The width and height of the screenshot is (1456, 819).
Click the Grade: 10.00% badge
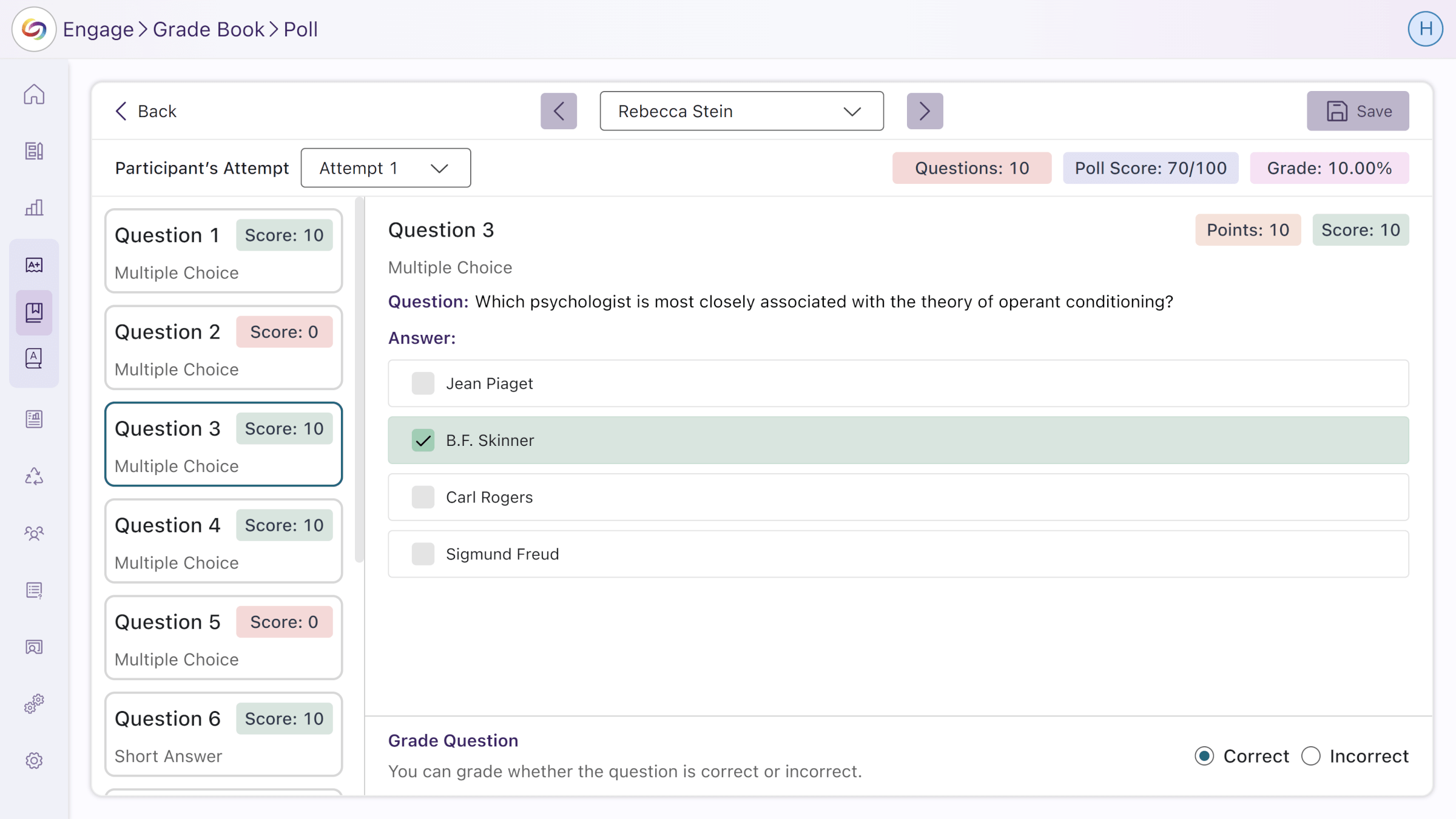click(1329, 168)
